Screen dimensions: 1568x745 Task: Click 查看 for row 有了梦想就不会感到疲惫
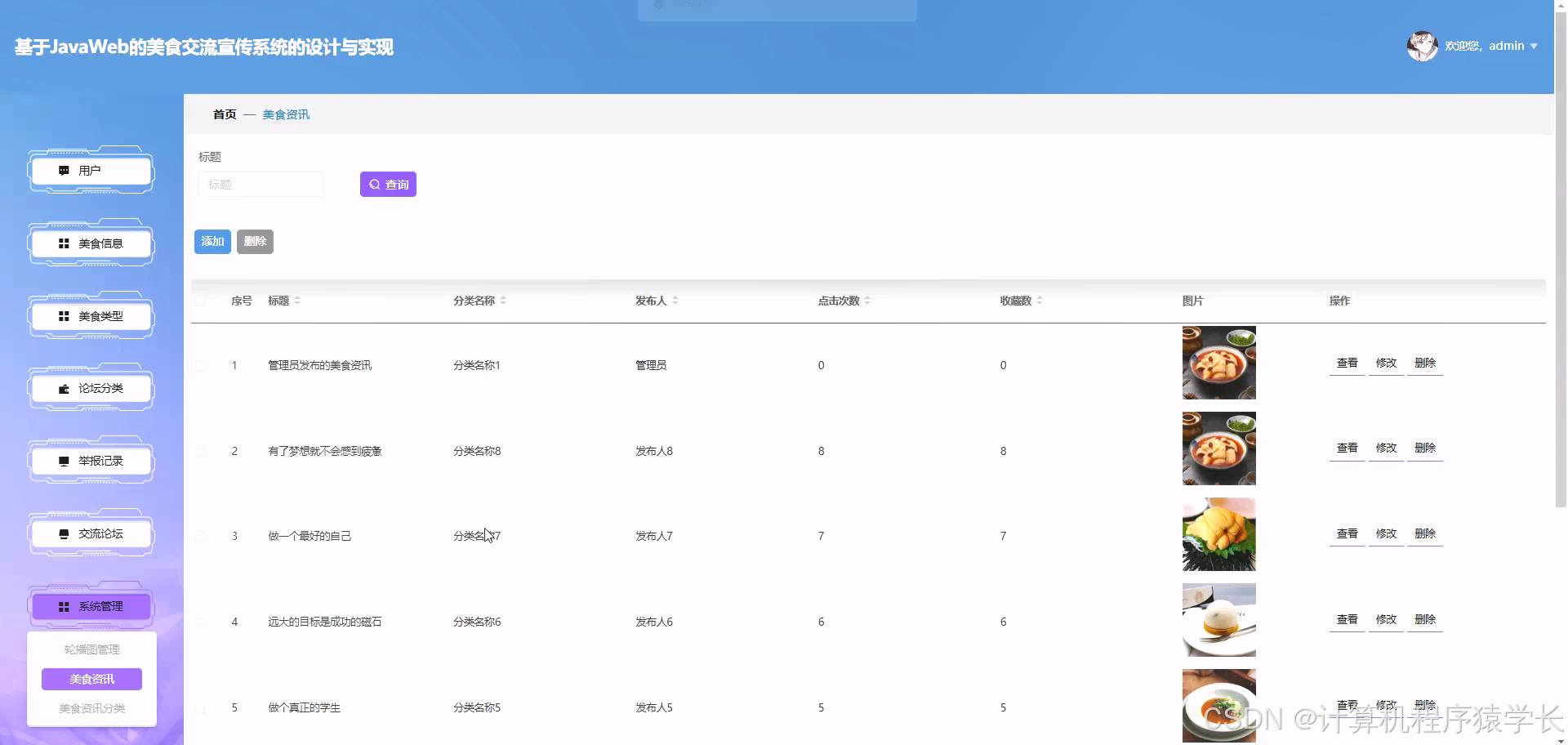(1347, 448)
